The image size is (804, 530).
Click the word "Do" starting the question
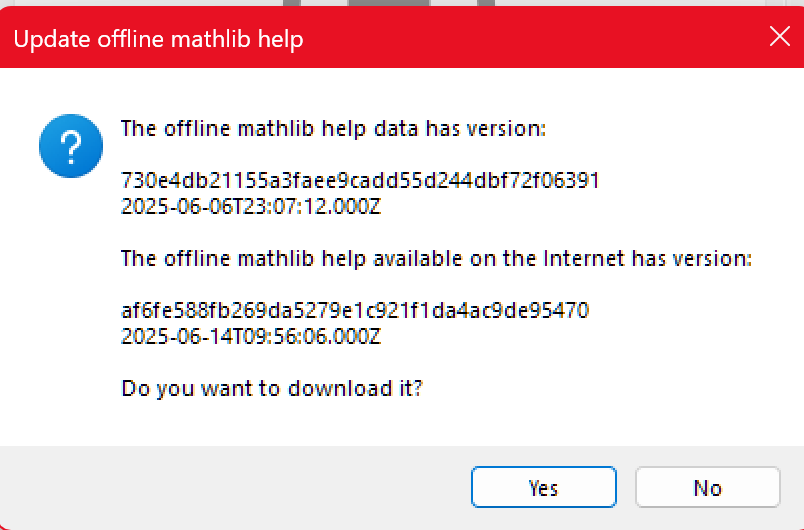coord(134,388)
